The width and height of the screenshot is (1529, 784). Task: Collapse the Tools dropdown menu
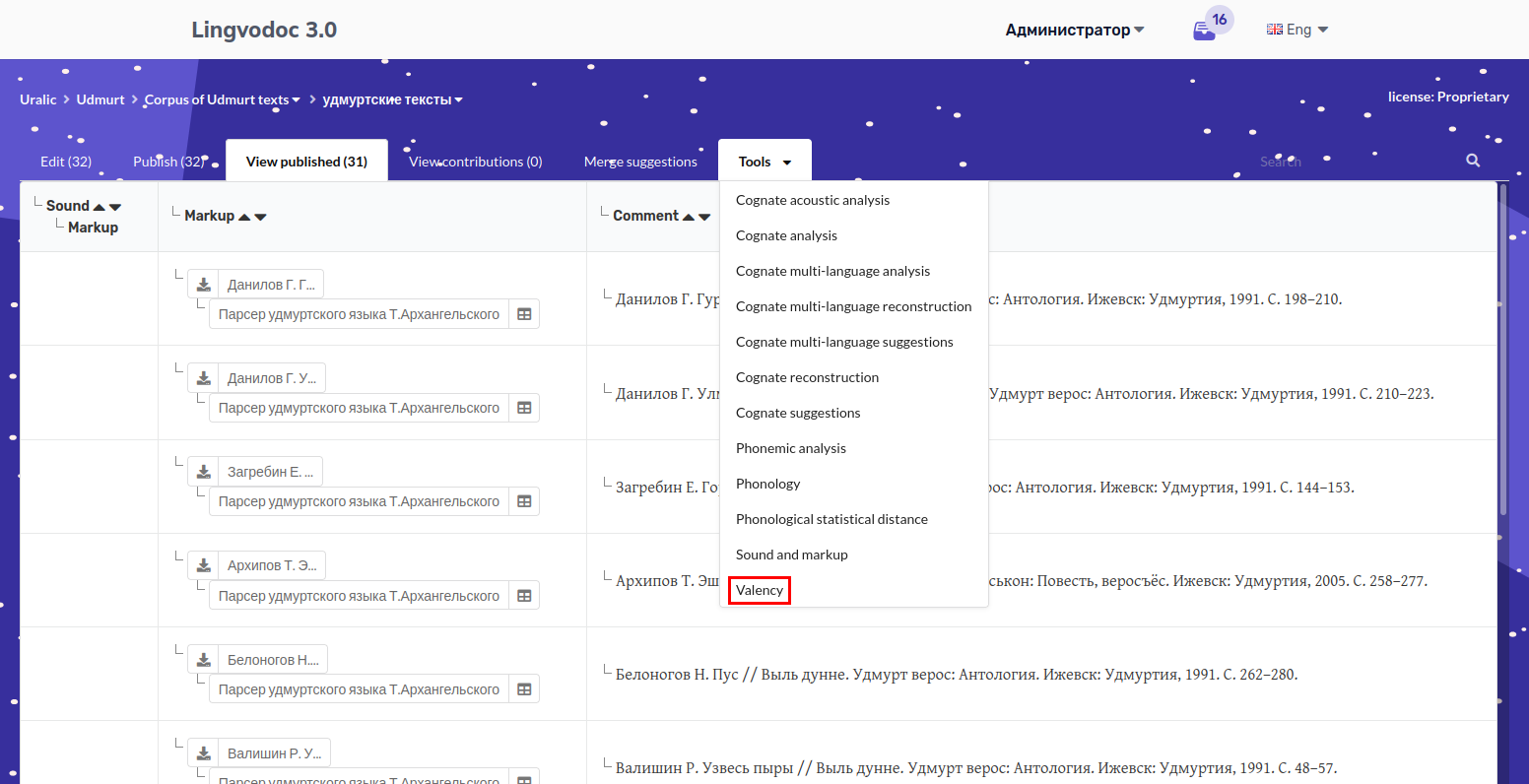click(x=764, y=162)
